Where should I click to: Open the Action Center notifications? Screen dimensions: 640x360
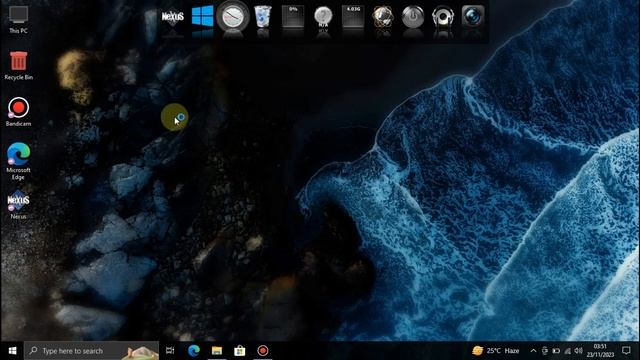(626, 351)
